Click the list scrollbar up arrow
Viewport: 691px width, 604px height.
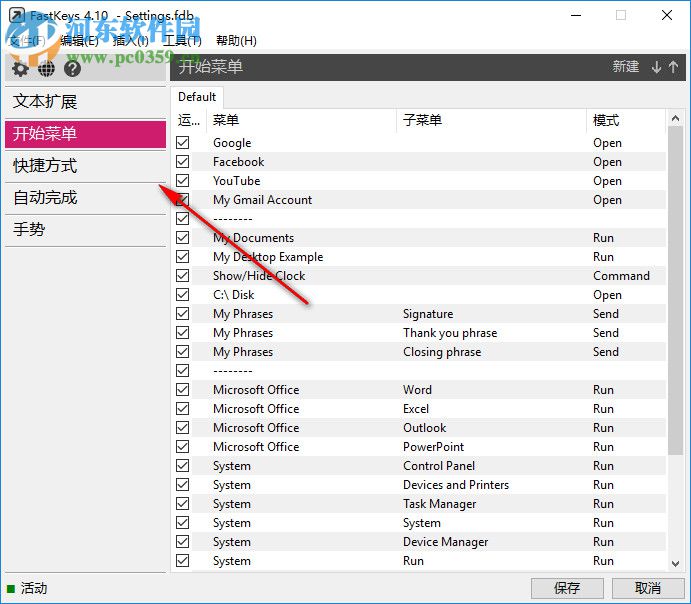[x=675, y=118]
